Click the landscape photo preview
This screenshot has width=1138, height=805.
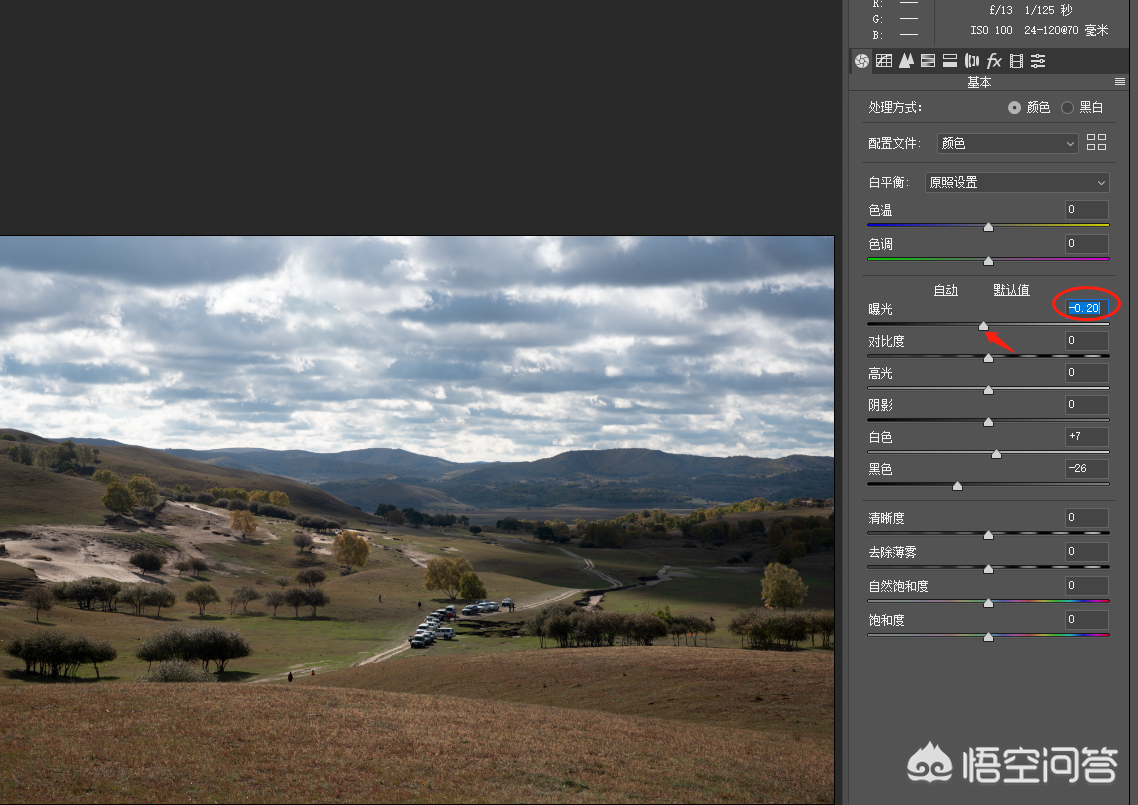pyautogui.click(x=417, y=519)
